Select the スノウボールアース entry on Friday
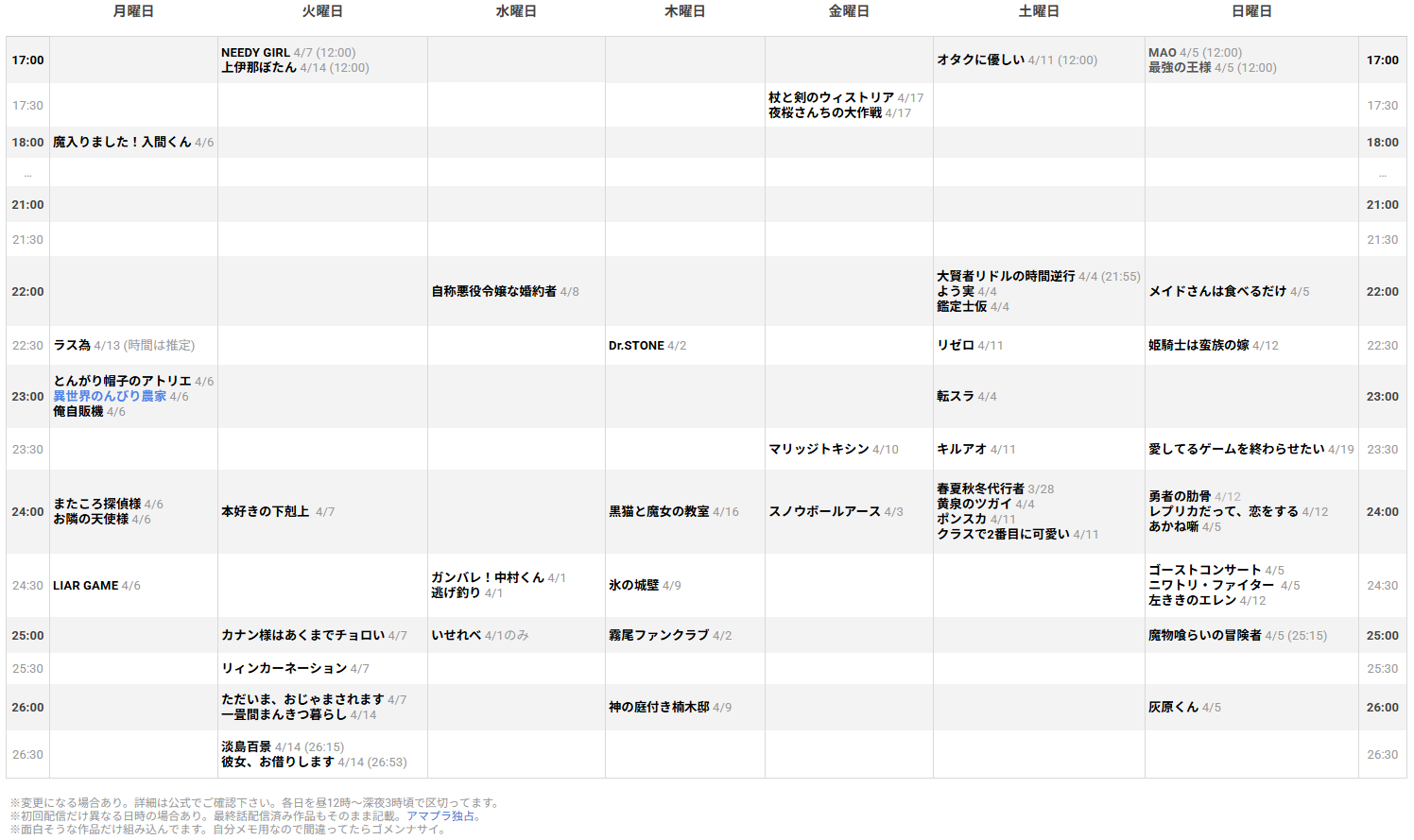 coord(824,512)
